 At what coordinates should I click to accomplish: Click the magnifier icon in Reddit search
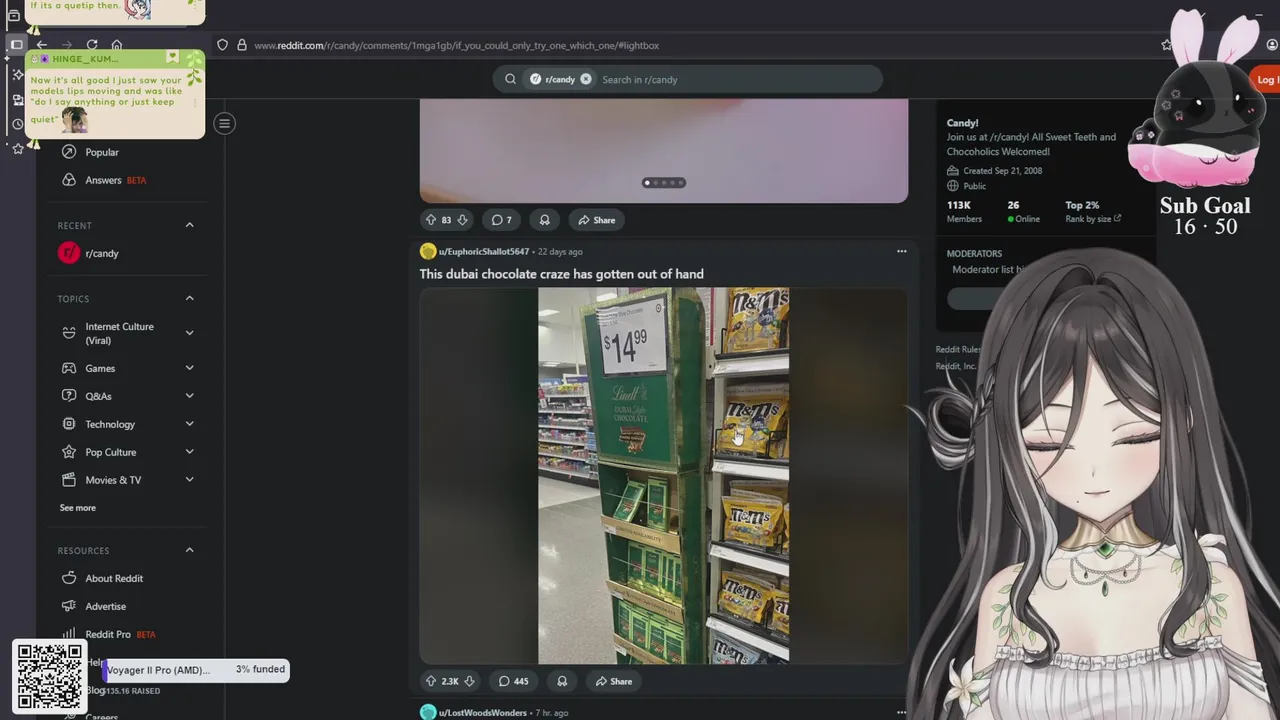510,79
